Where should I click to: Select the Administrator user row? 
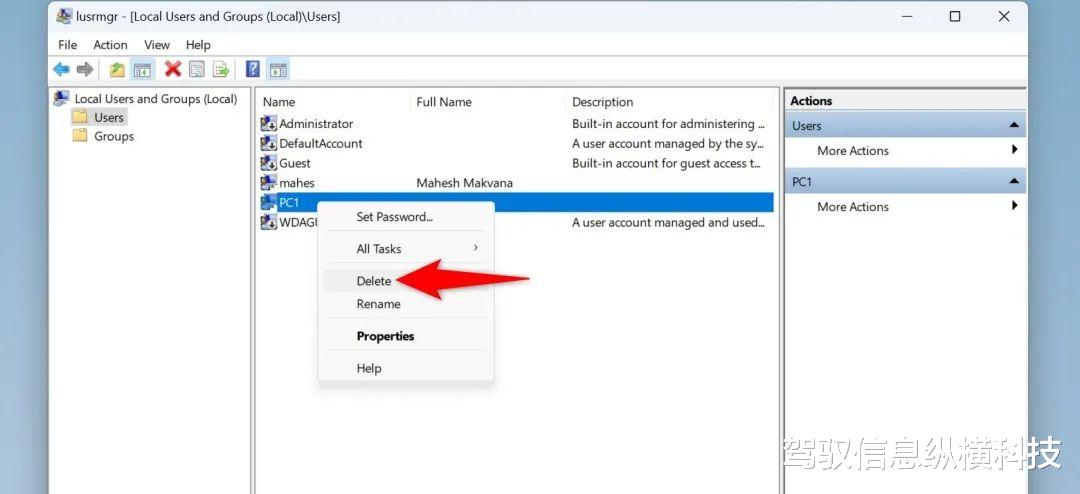point(516,124)
